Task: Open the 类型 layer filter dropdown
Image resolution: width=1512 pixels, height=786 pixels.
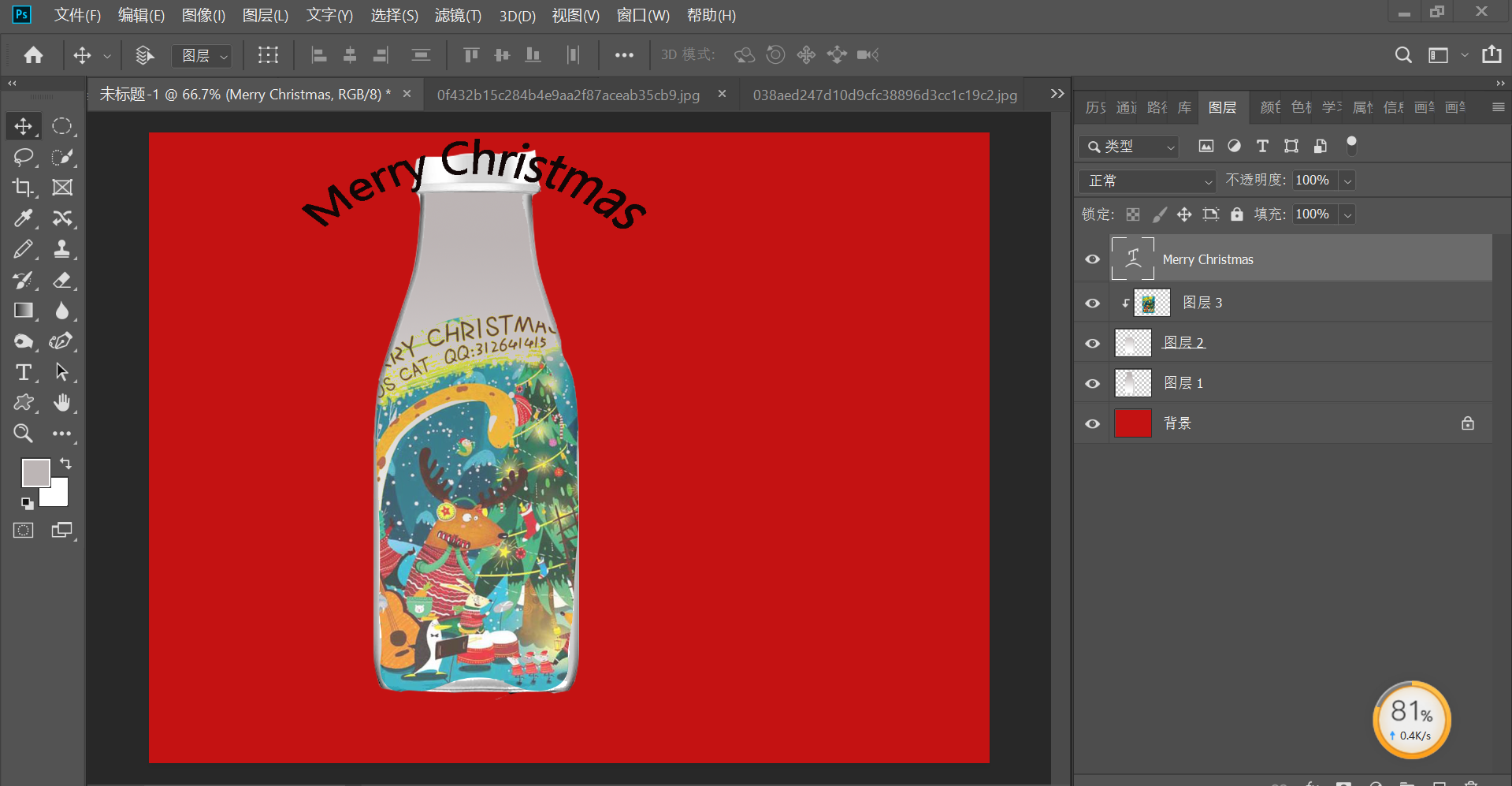Action: point(1128,147)
